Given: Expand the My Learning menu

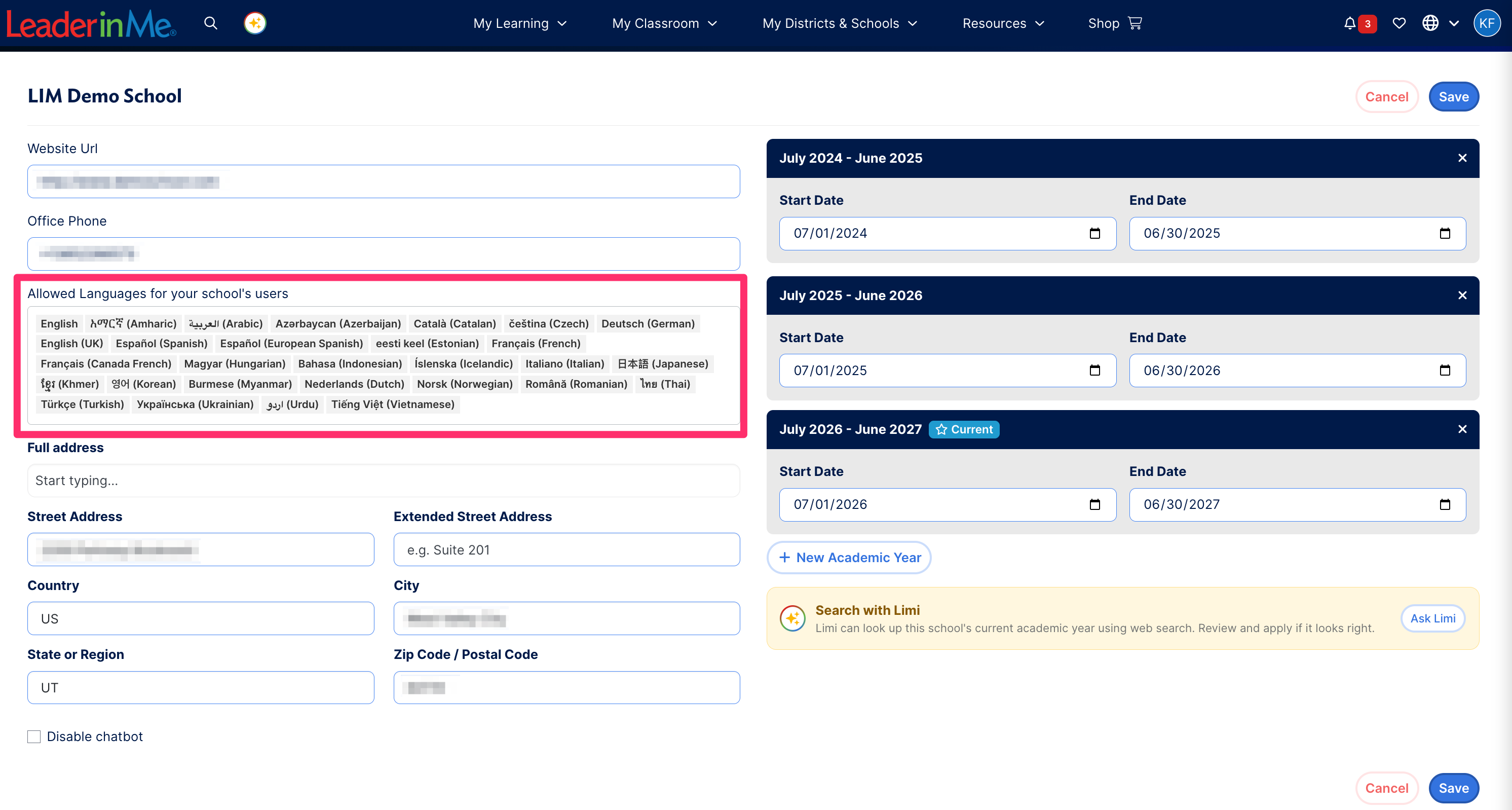Looking at the screenshot, I should click(520, 23).
